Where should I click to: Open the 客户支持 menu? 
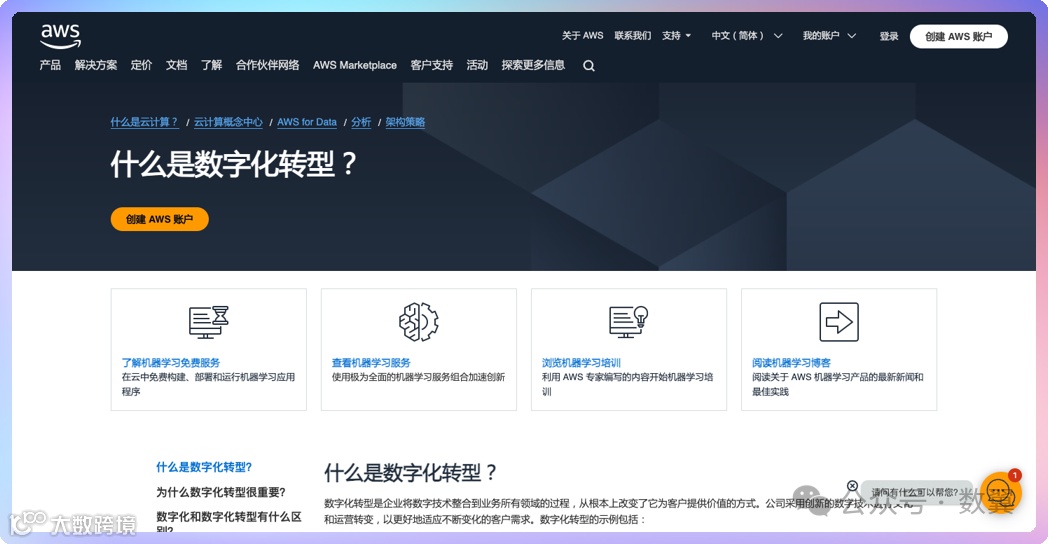pyautogui.click(x=432, y=65)
